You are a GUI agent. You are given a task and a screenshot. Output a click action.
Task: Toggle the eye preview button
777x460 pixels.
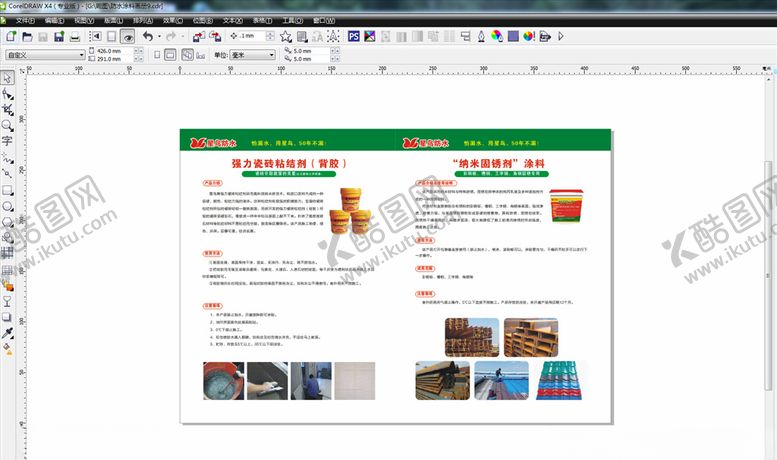point(128,36)
